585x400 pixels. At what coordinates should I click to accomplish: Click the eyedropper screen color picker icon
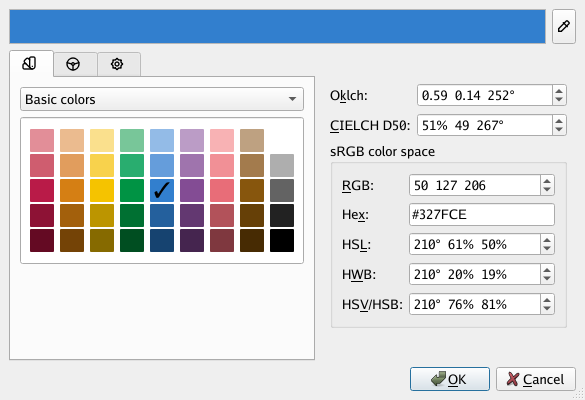pos(564,27)
